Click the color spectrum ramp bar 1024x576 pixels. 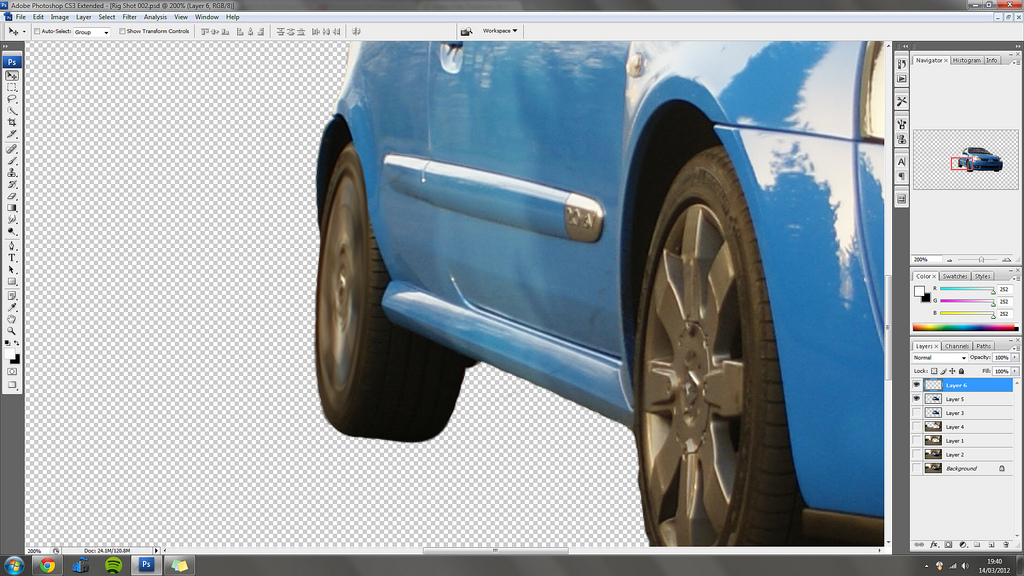965,328
